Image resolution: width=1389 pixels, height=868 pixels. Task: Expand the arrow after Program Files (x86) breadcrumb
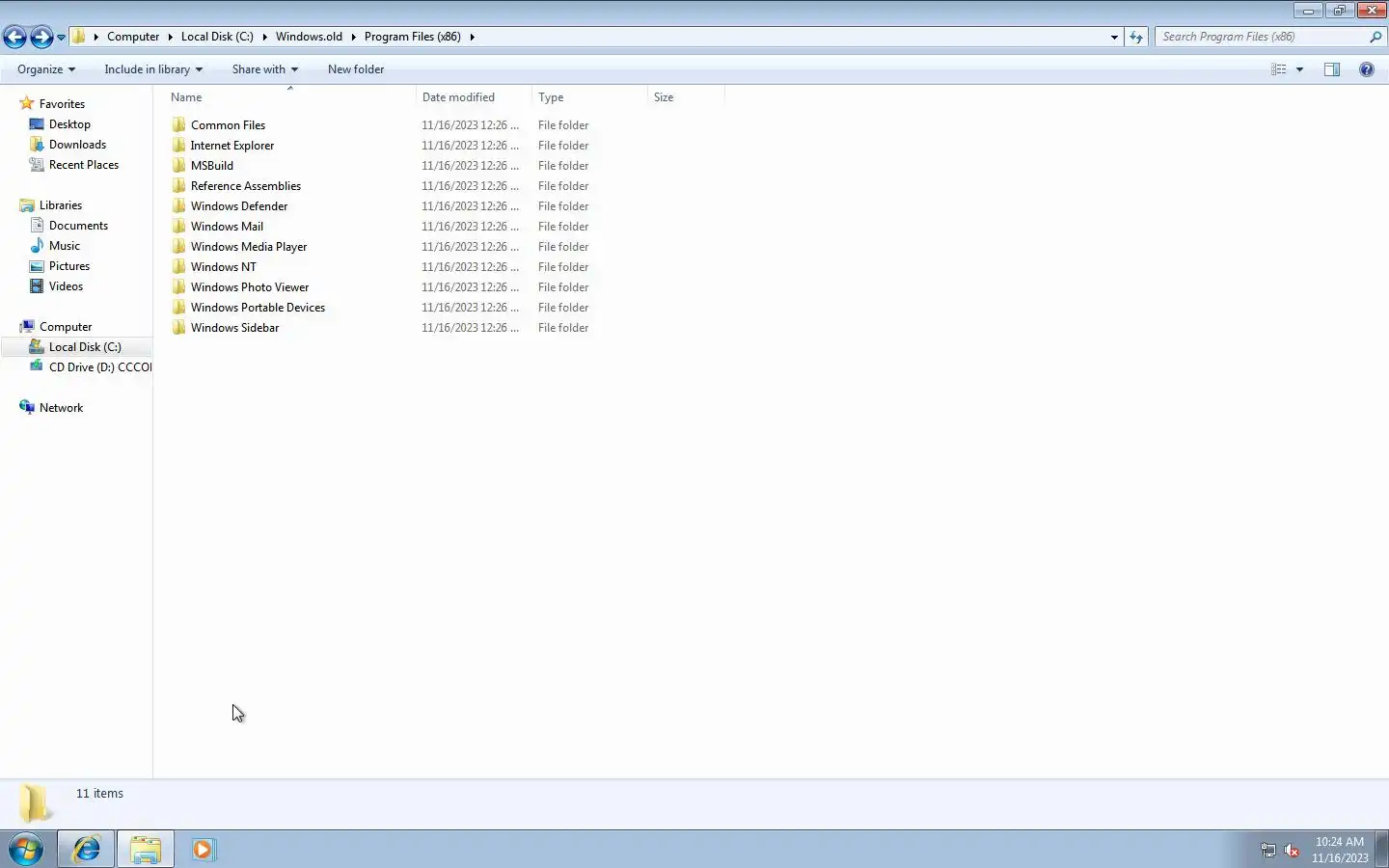[x=472, y=37]
